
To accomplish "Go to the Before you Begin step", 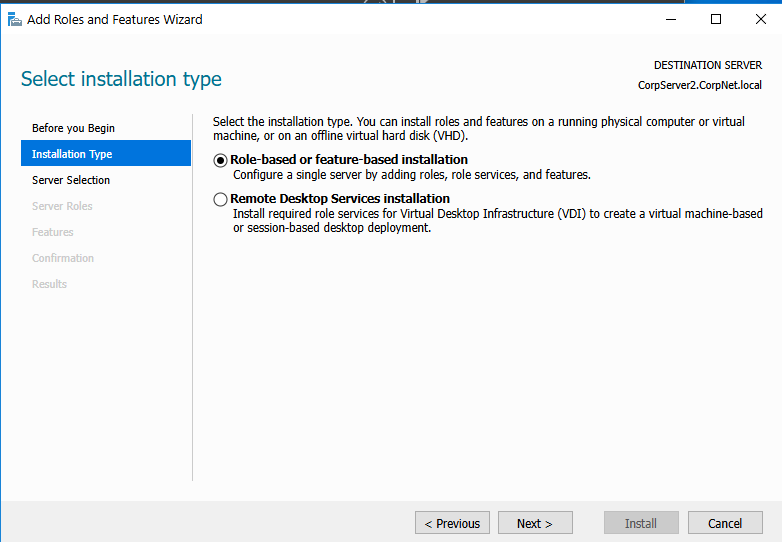I will click(73, 128).
